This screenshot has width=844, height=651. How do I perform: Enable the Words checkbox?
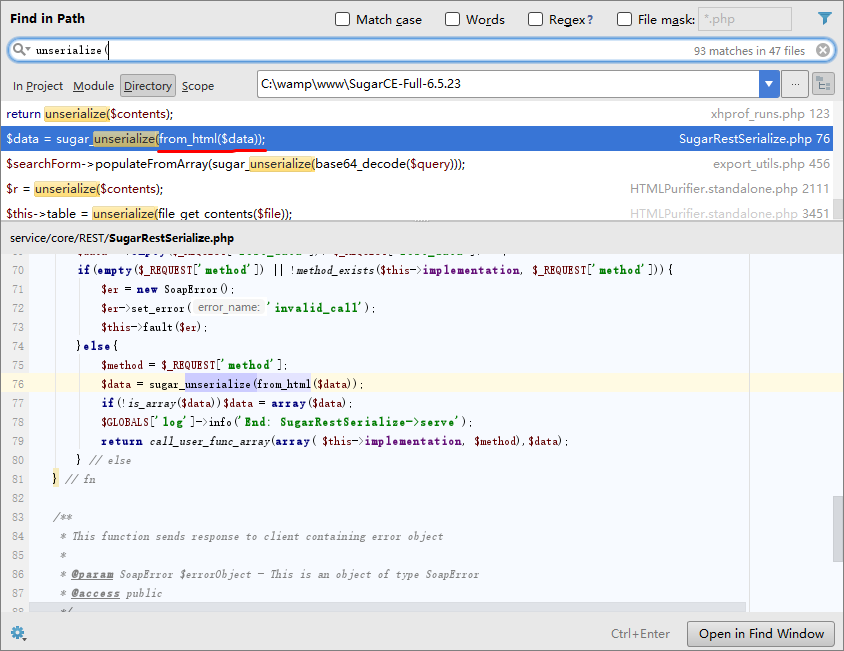[x=452, y=19]
